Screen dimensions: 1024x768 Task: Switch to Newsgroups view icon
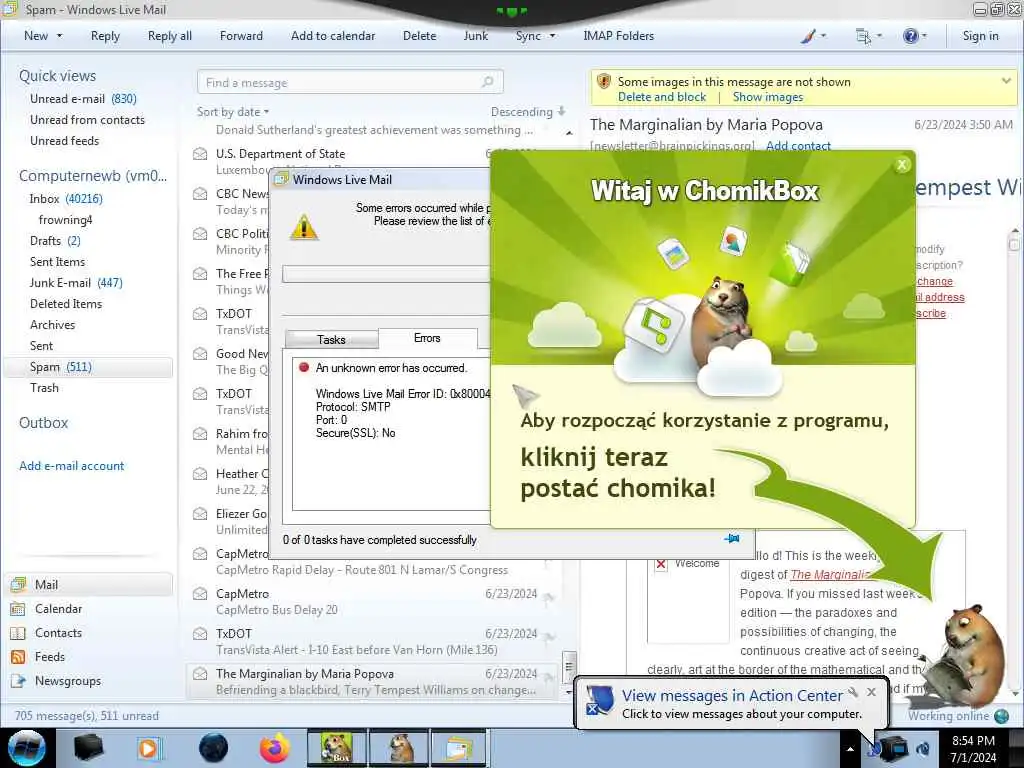pos(18,680)
